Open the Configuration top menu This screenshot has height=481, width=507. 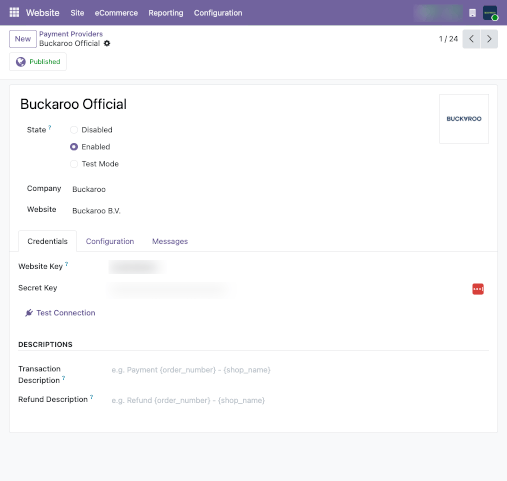click(218, 13)
